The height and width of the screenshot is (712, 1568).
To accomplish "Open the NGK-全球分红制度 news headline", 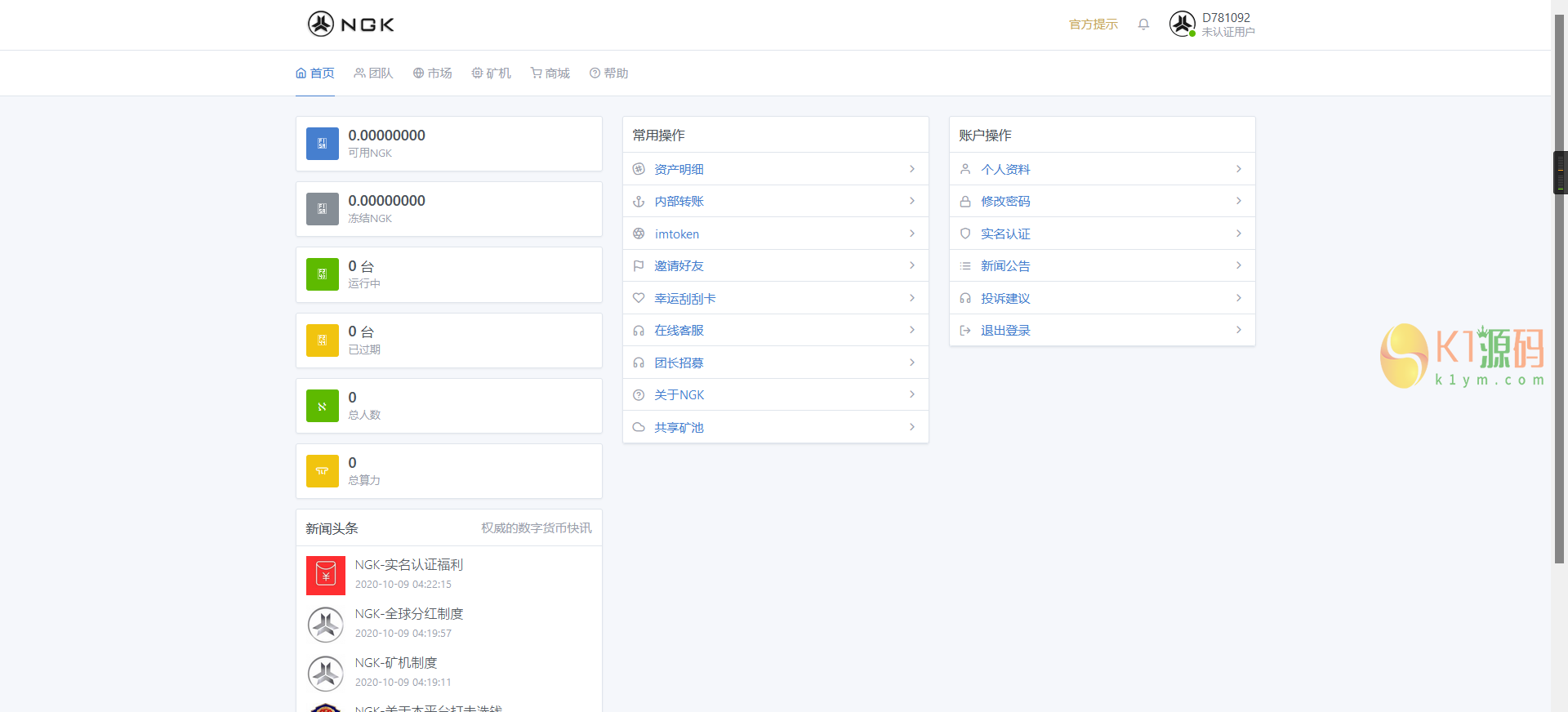I will 409,614.
